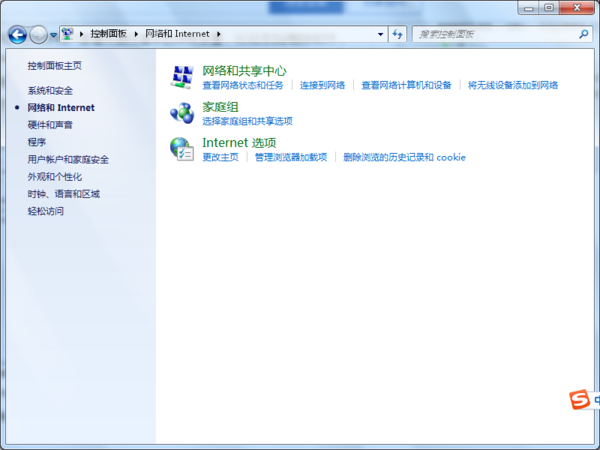Open the HomeGroup spheres icon
The width and height of the screenshot is (600, 450).
[182, 113]
